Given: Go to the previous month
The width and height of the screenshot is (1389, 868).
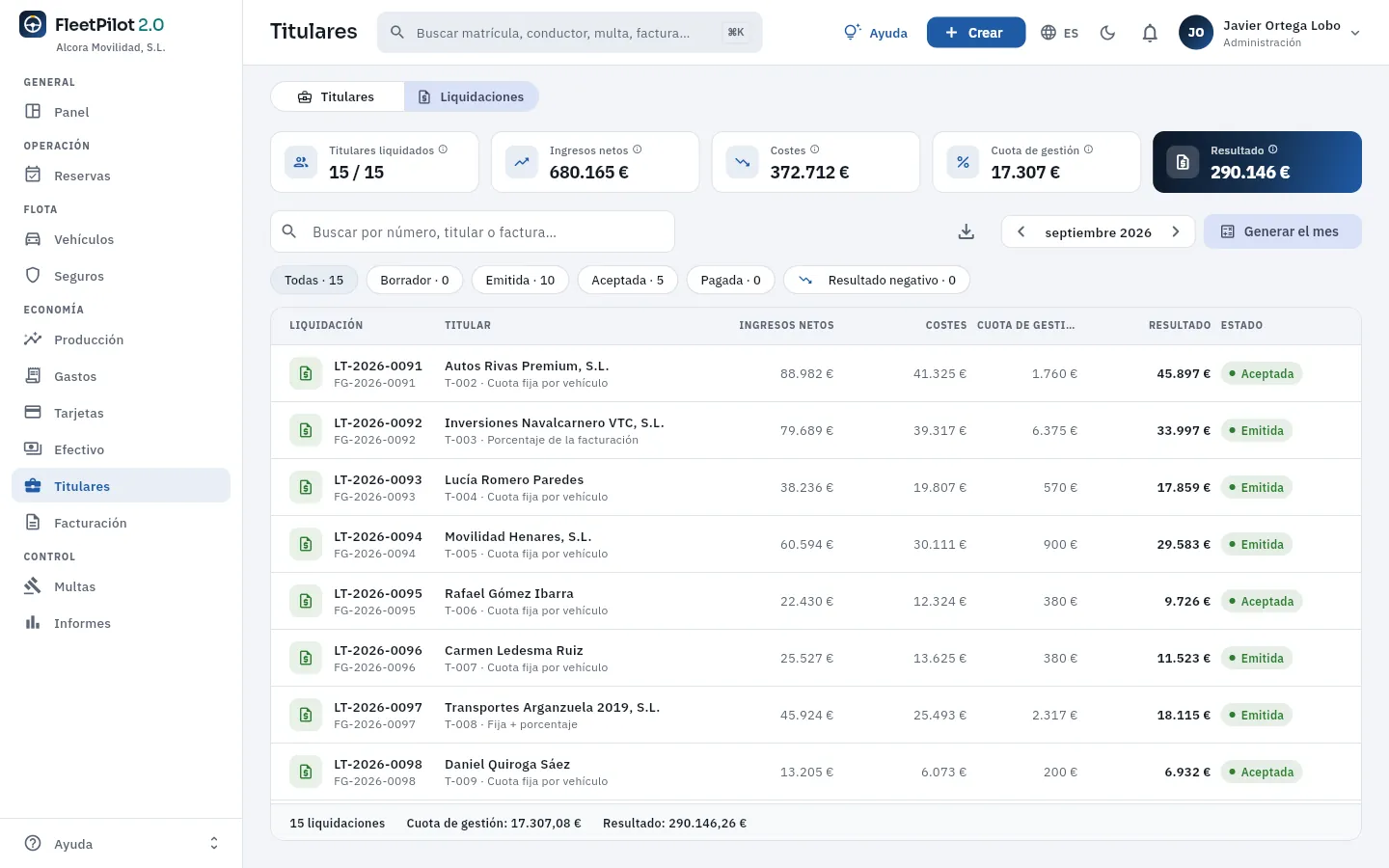Looking at the screenshot, I should point(1021,231).
